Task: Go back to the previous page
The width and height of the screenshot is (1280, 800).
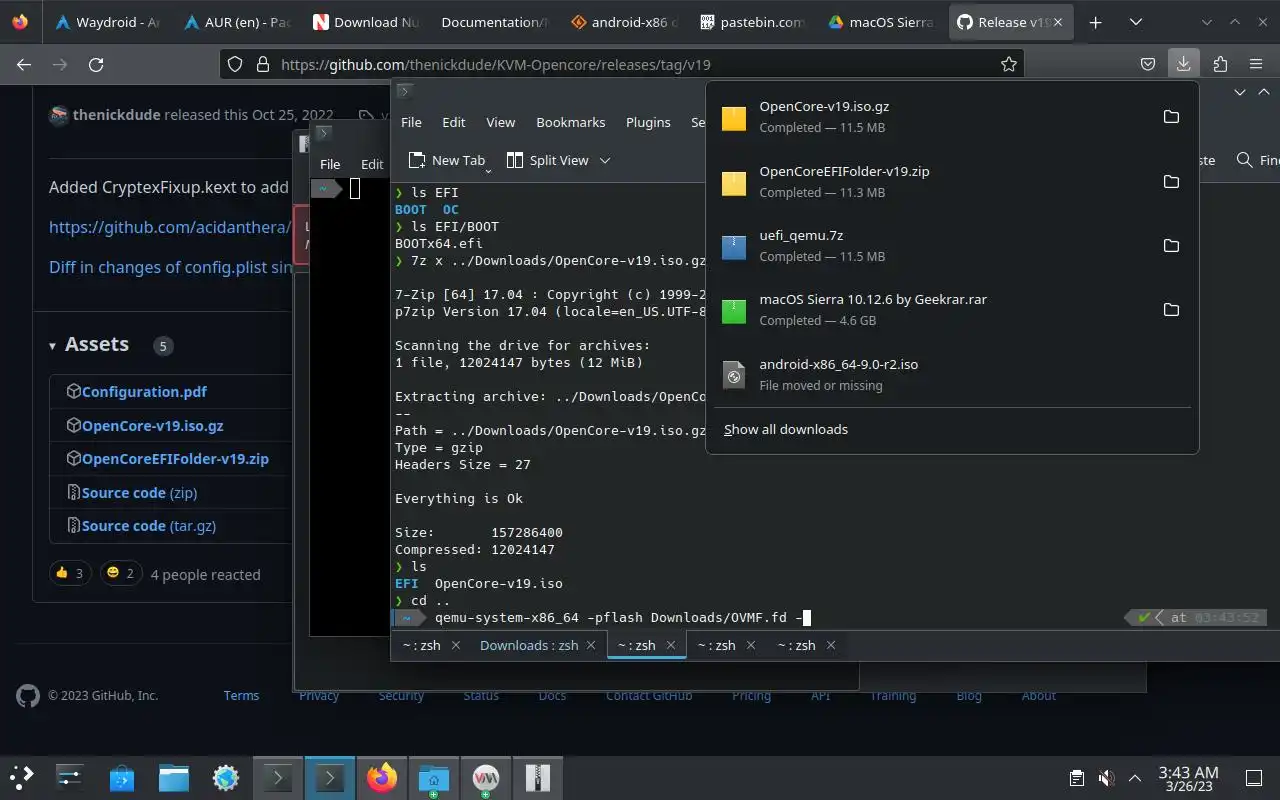Action: point(24,64)
